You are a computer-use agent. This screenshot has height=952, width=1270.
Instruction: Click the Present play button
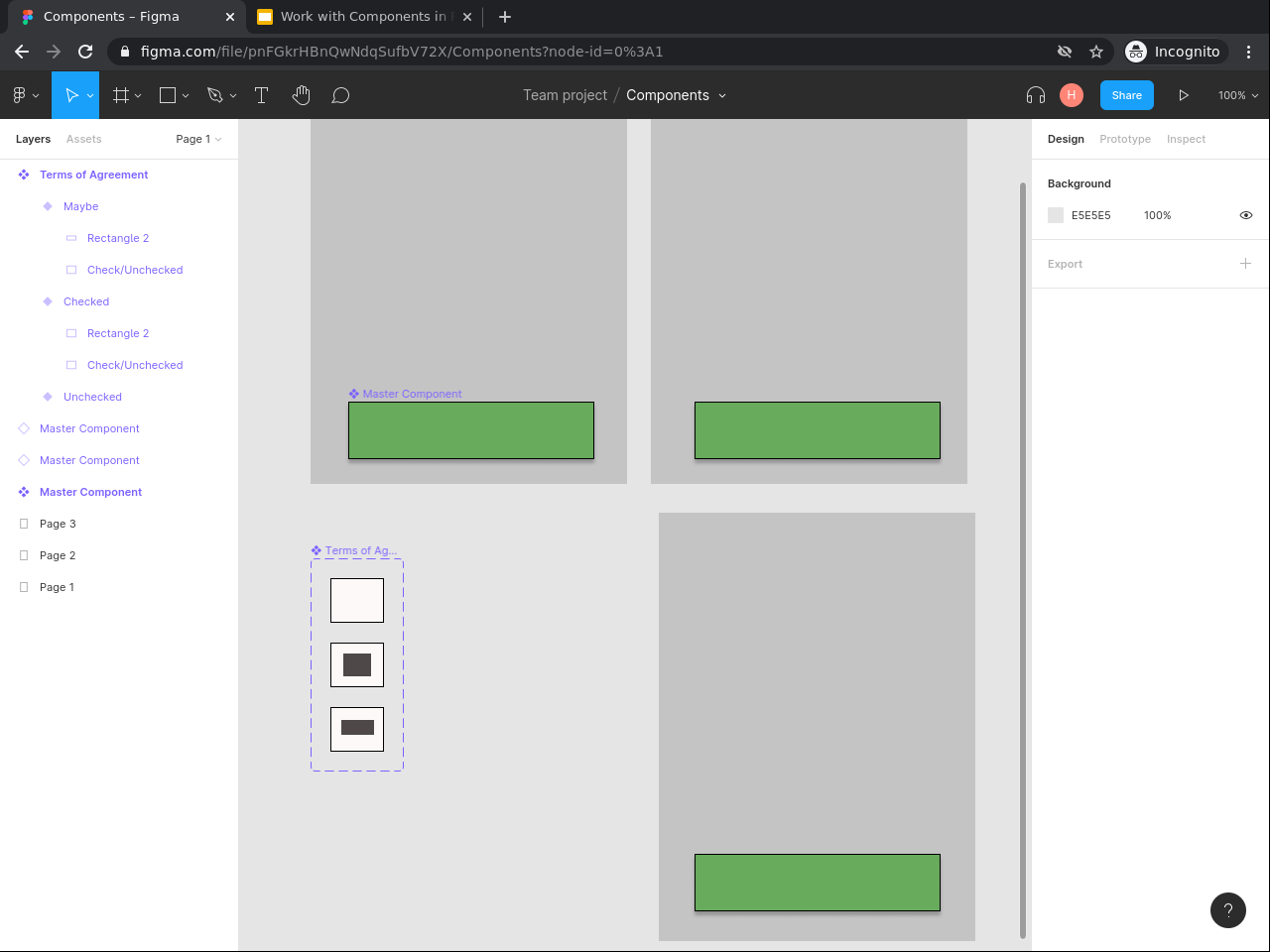pos(1184,95)
